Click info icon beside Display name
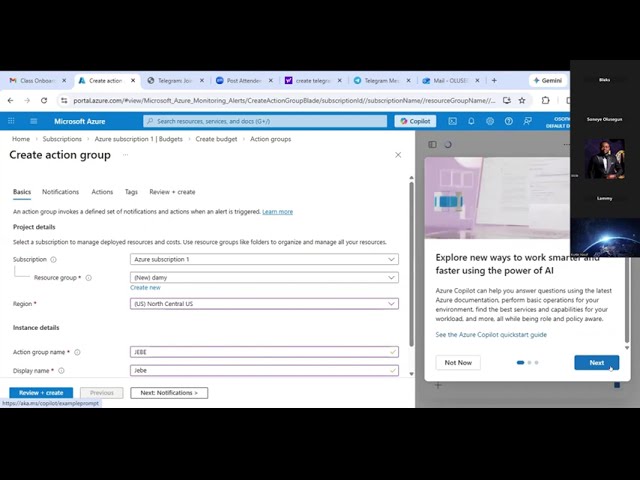Image resolution: width=640 pixels, height=480 pixels. coord(61,371)
